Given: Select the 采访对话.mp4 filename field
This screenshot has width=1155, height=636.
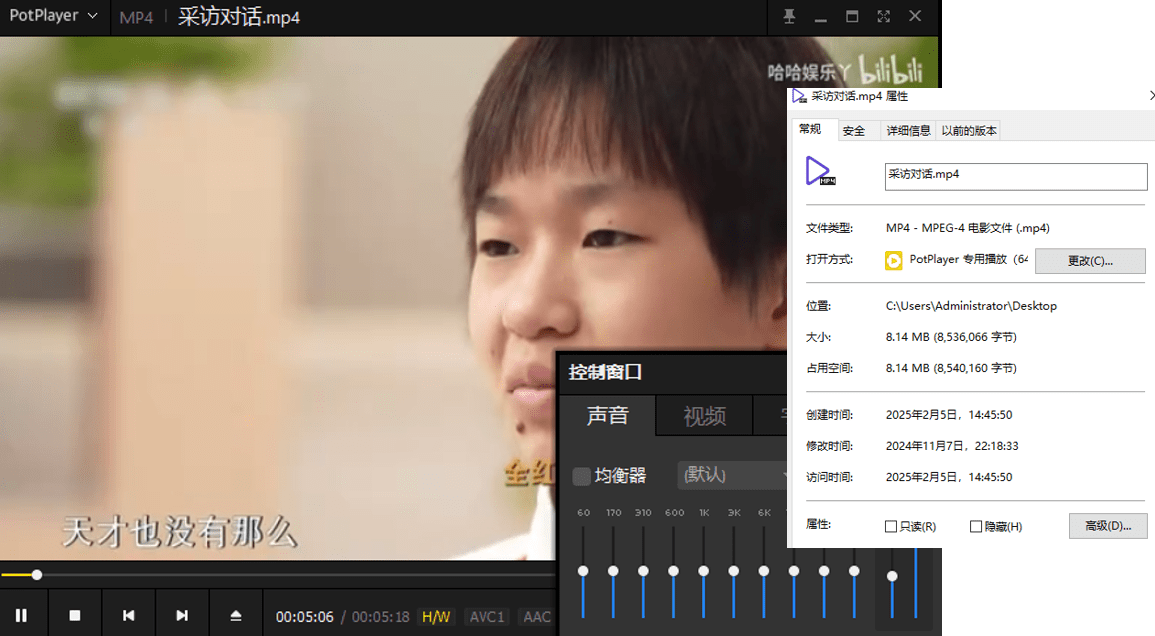Looking at the screenshot, I should coord(1014,176).
